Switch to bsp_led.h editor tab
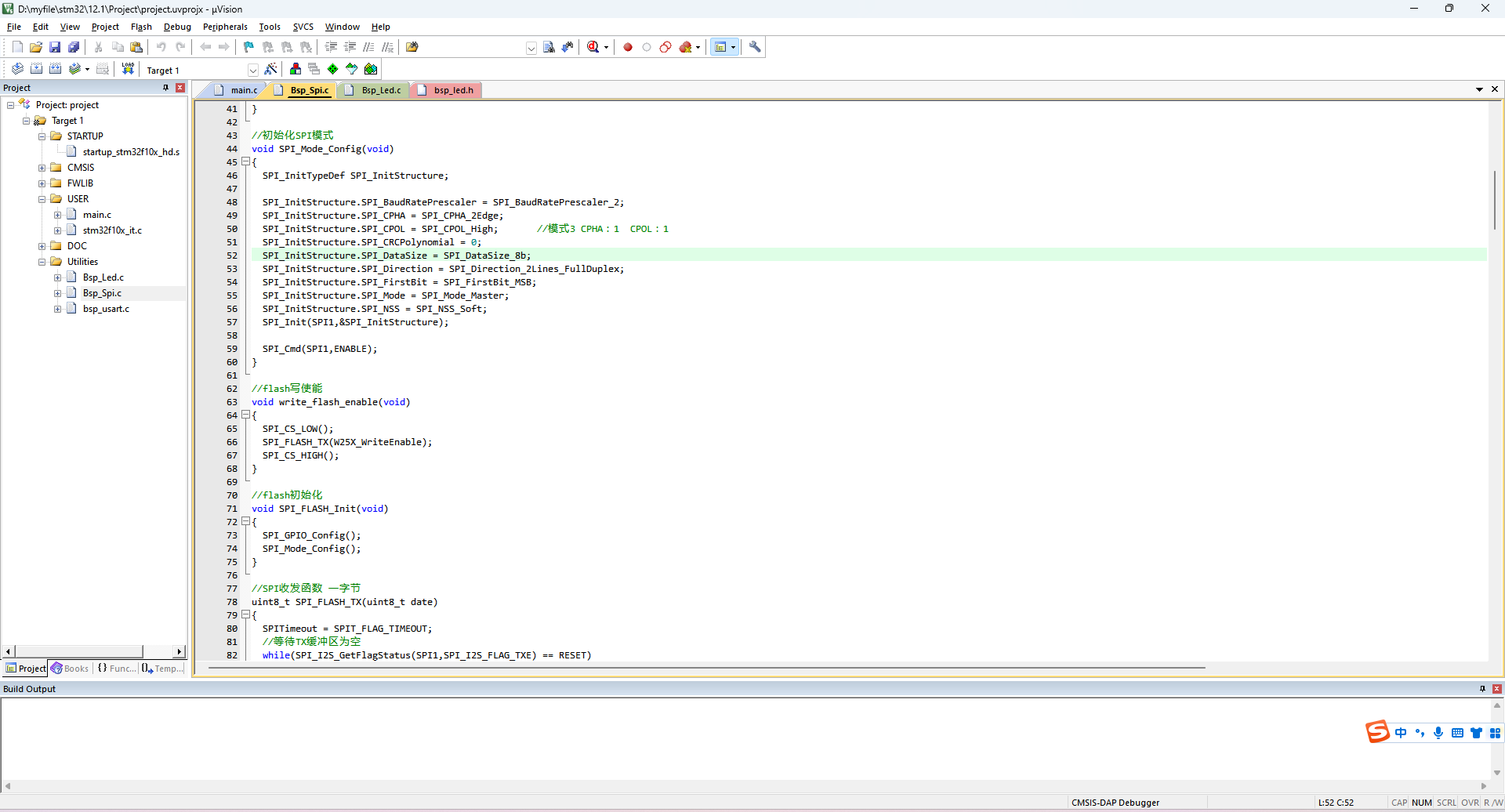Screen dimensions: 1505x812 click(446, 90)
